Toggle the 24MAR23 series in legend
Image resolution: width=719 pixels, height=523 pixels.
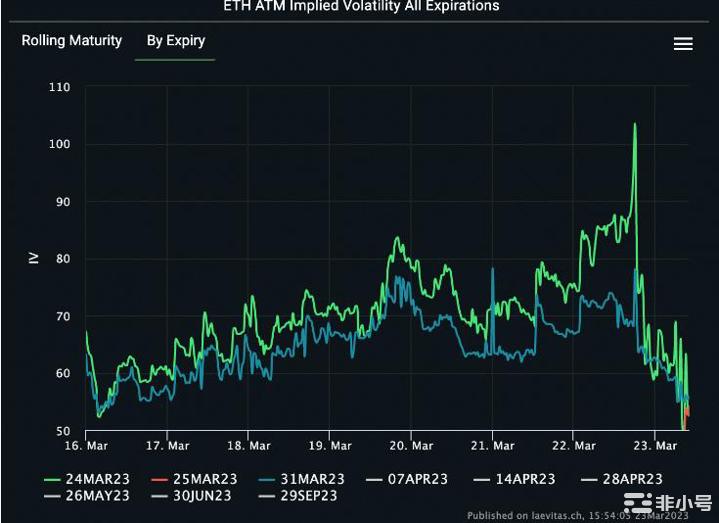pos(92,479)
